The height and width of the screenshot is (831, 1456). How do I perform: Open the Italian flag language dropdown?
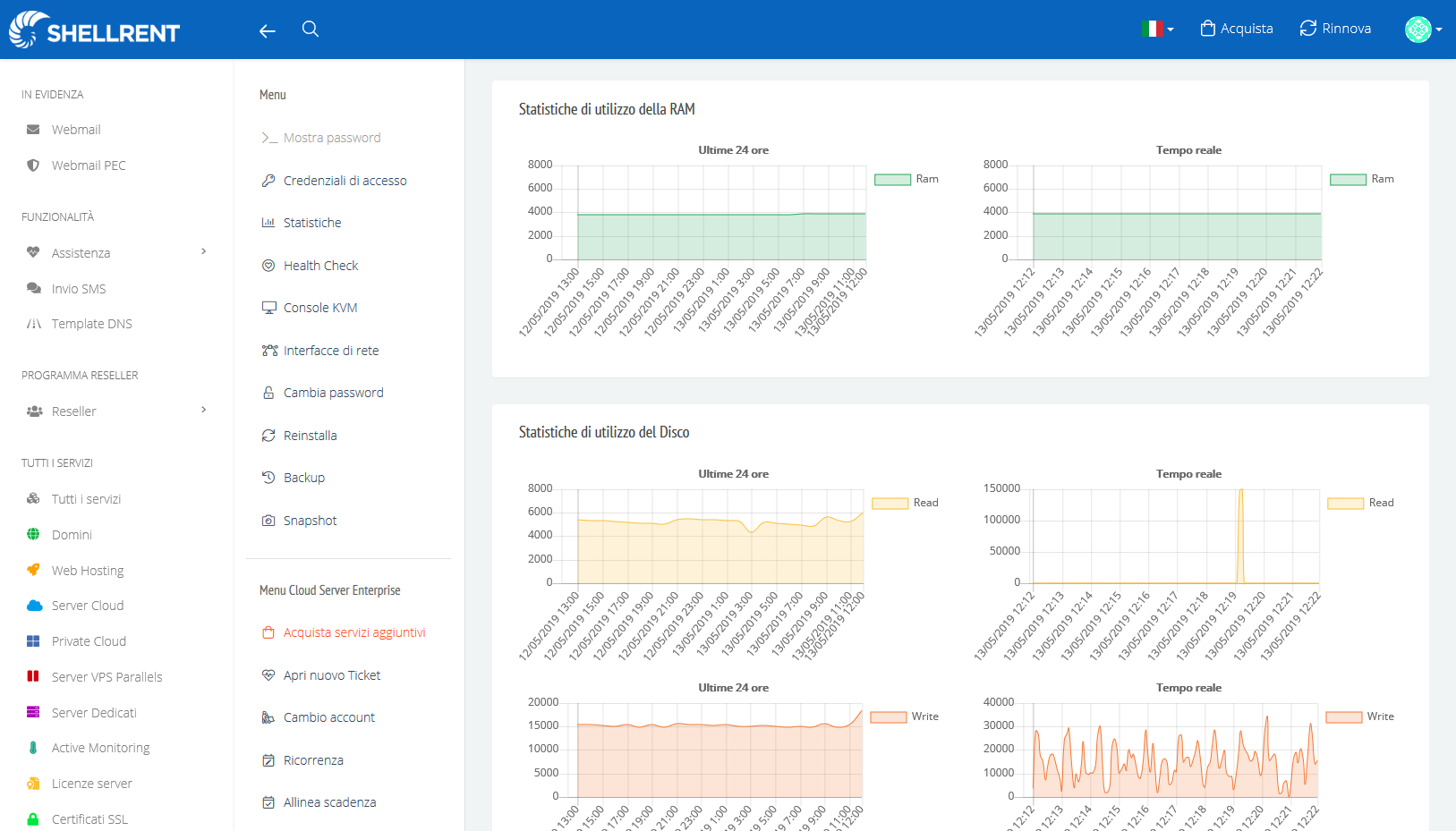pos(1157,29)
